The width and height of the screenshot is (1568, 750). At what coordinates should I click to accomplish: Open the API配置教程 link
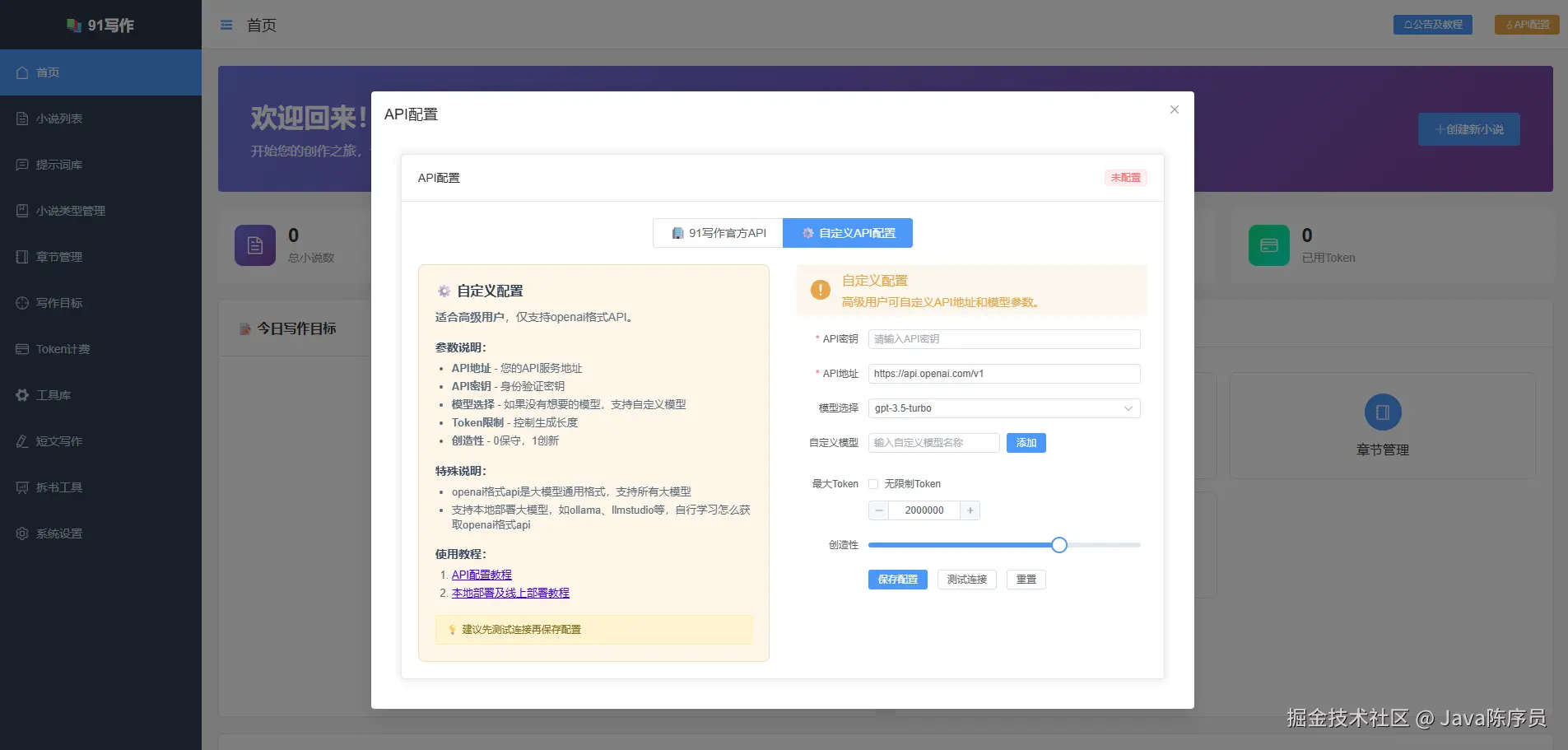(x=482, y=575)
